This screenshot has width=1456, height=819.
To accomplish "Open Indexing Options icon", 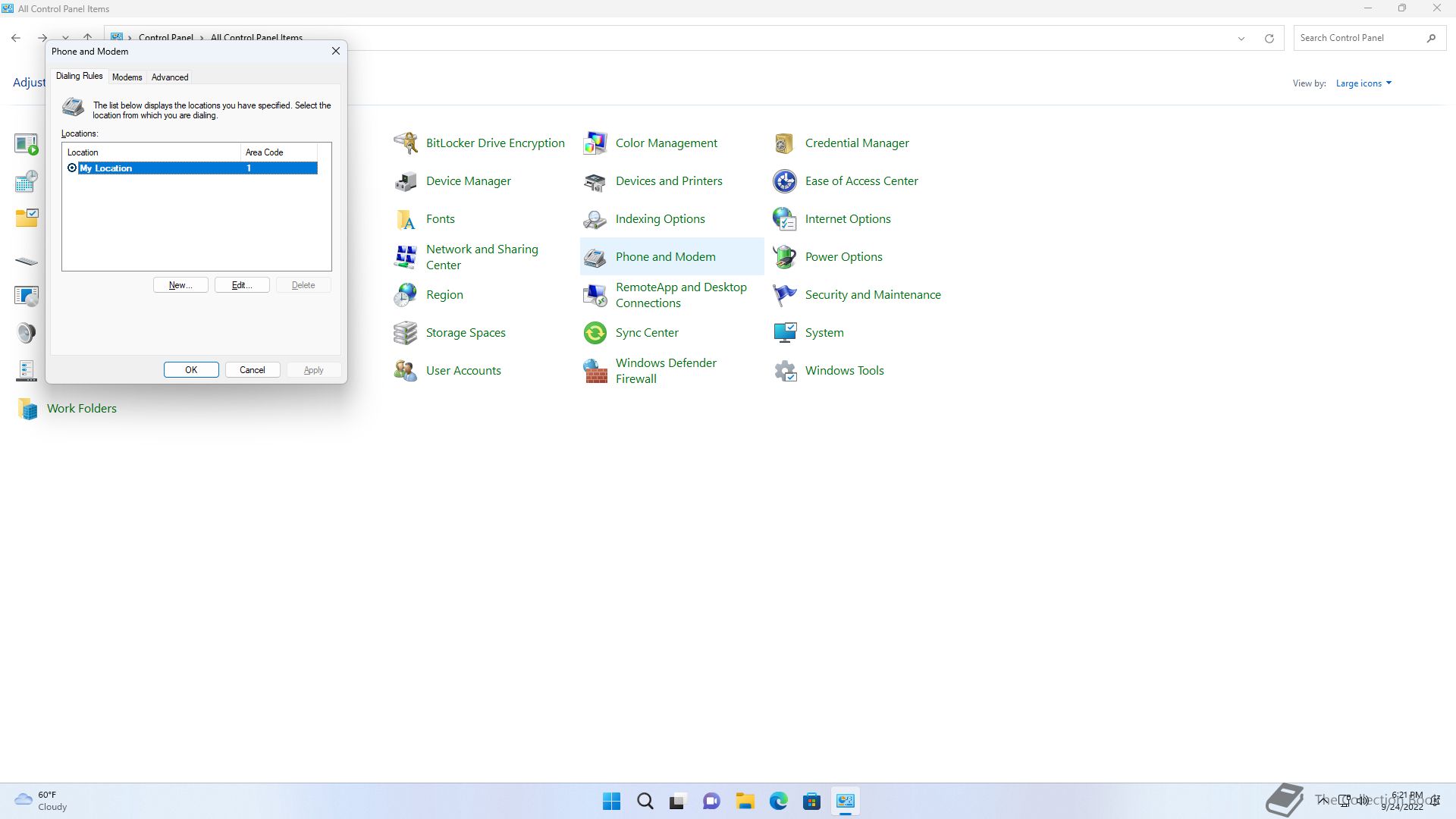I will click(595, 218).
